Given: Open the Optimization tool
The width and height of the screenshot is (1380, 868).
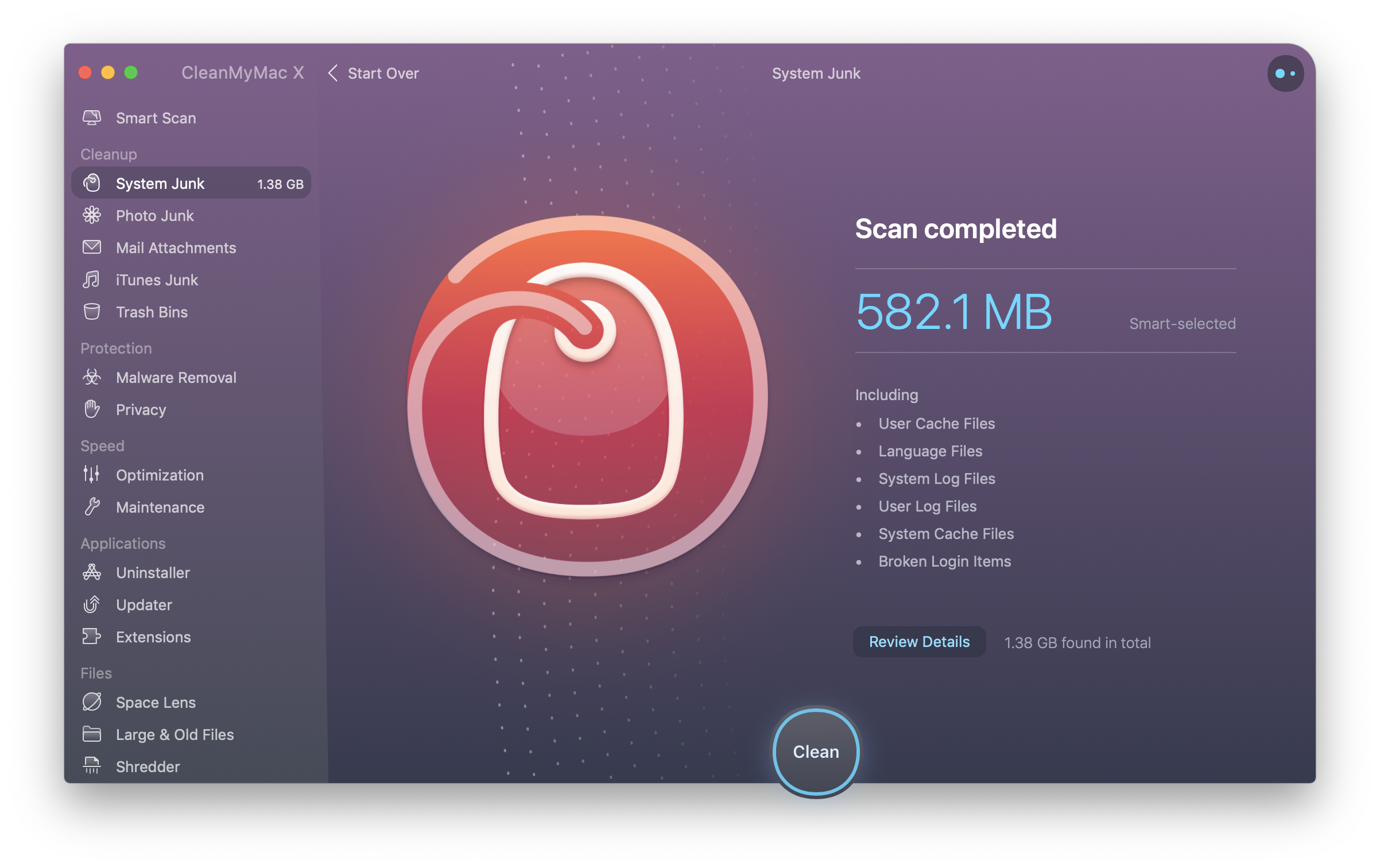Looking at the screenshot, I should click(x=160, y=475).
